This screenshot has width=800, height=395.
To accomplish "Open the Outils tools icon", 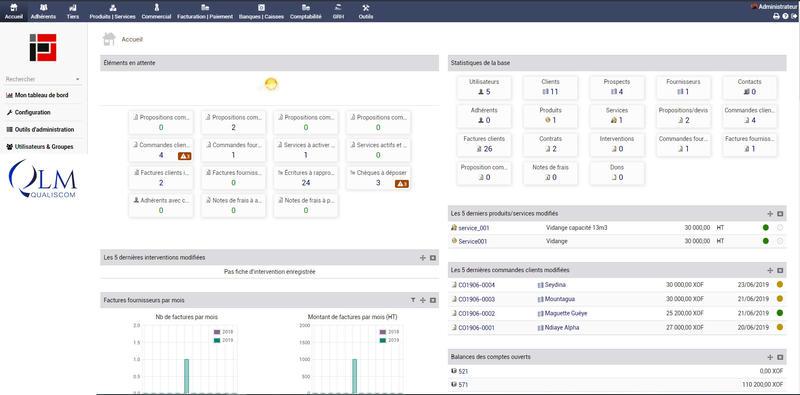I will click(x=365, y=8).
